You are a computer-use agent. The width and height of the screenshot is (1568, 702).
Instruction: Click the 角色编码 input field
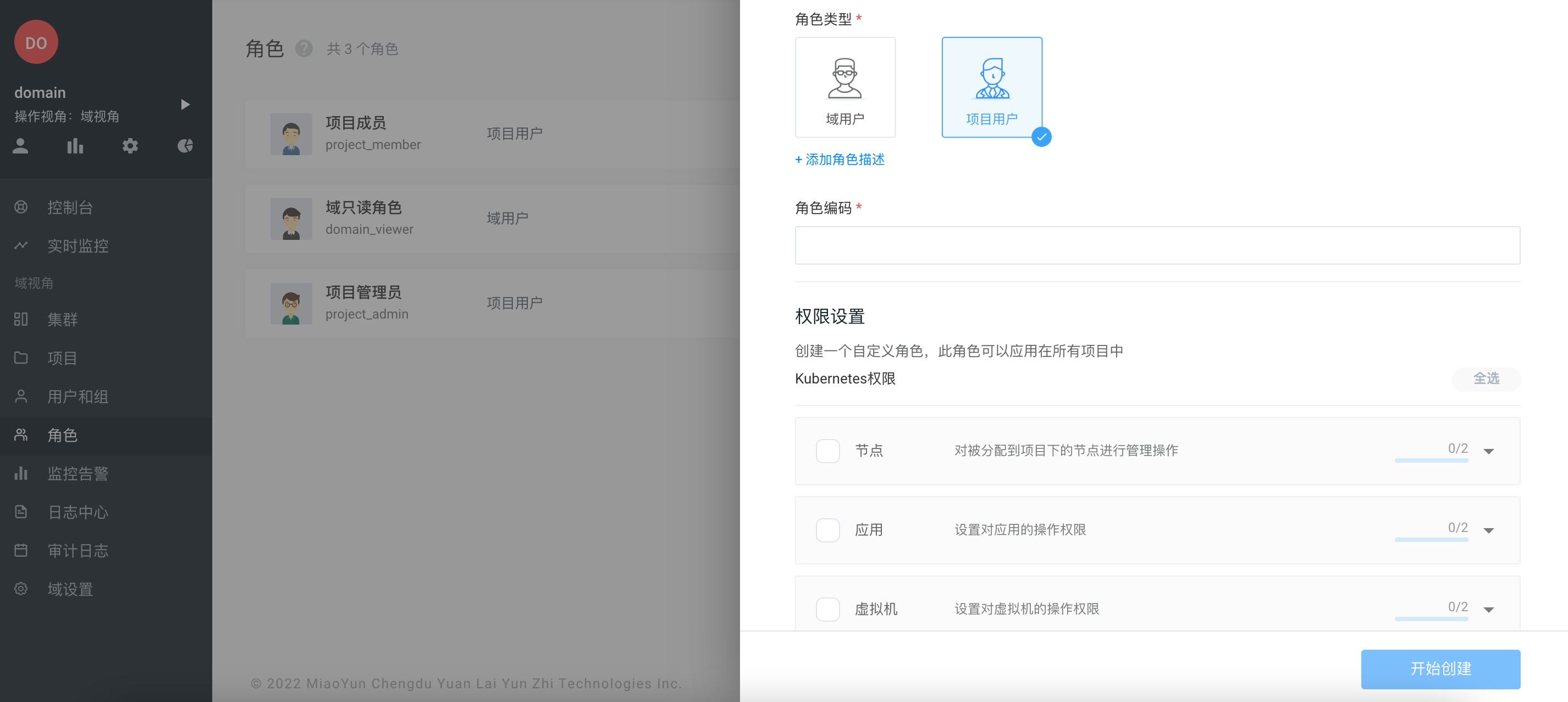[x=1157, y=245]
